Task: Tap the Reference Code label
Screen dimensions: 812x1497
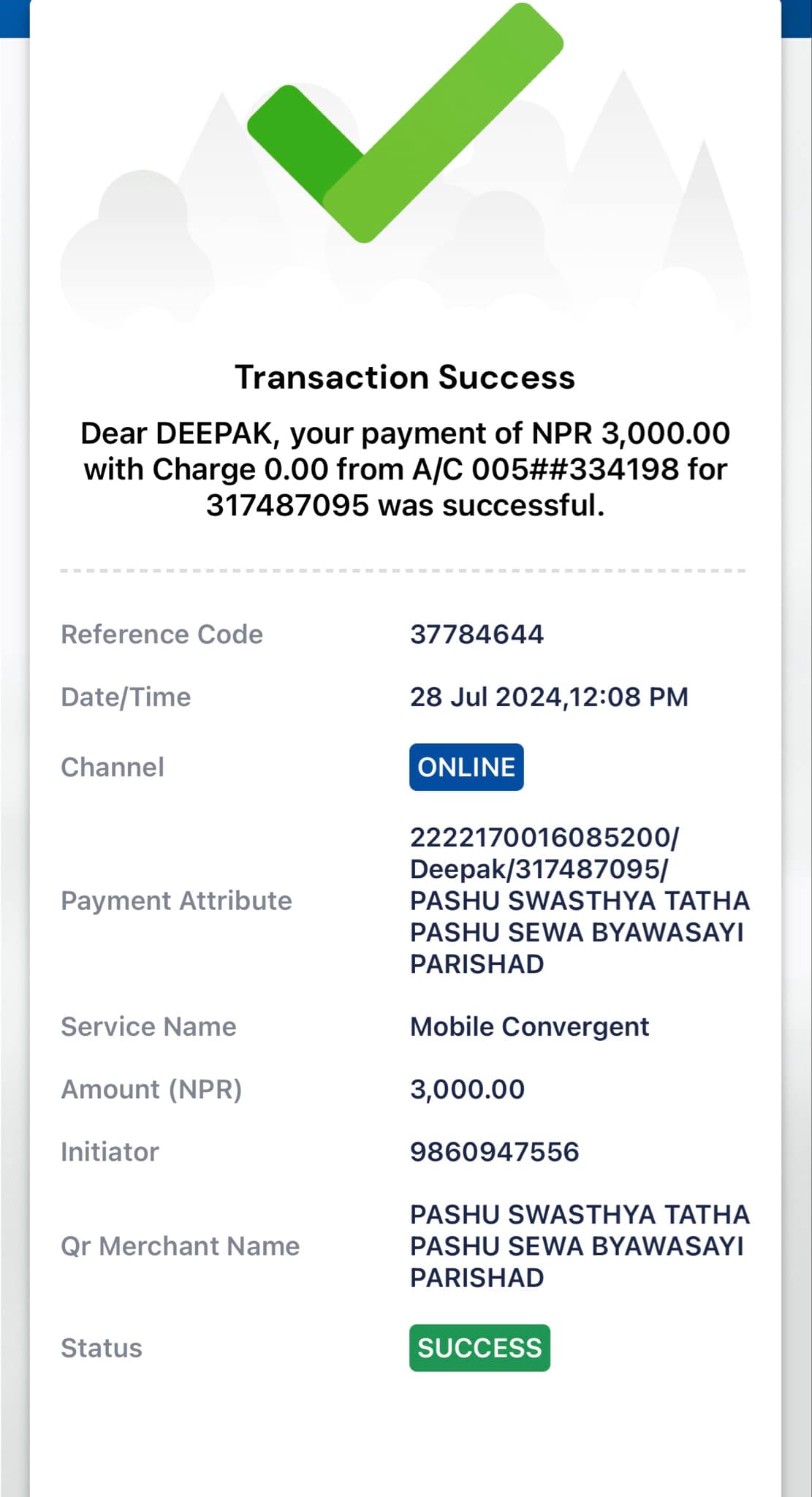Action: point(162,634)
